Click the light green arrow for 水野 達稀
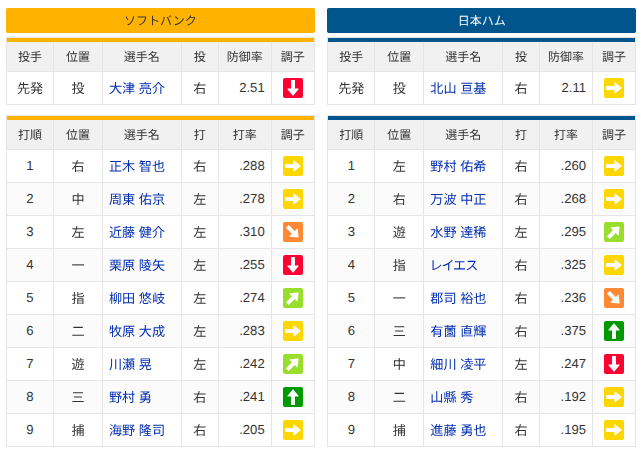642x451 pixels. pyautogui.click(x=614, y=232)
